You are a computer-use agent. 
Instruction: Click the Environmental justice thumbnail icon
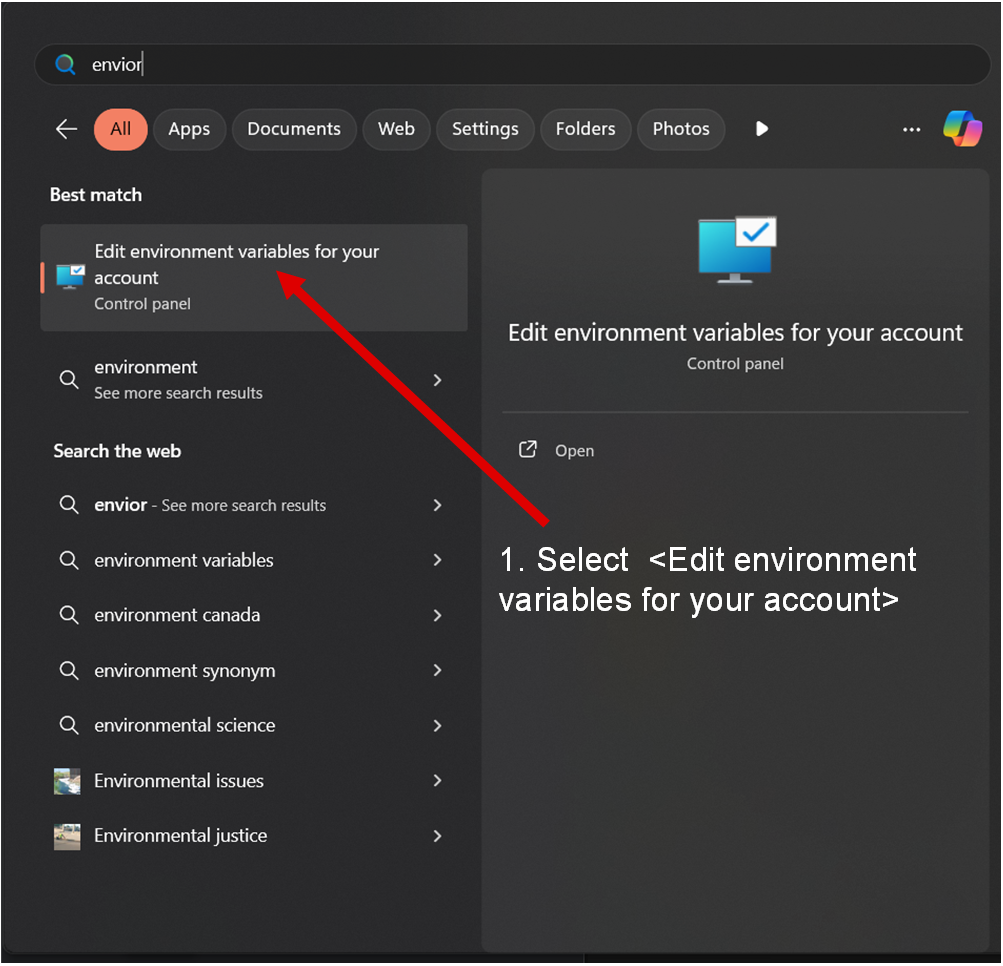pyautogui.click(x=67, y=836)
